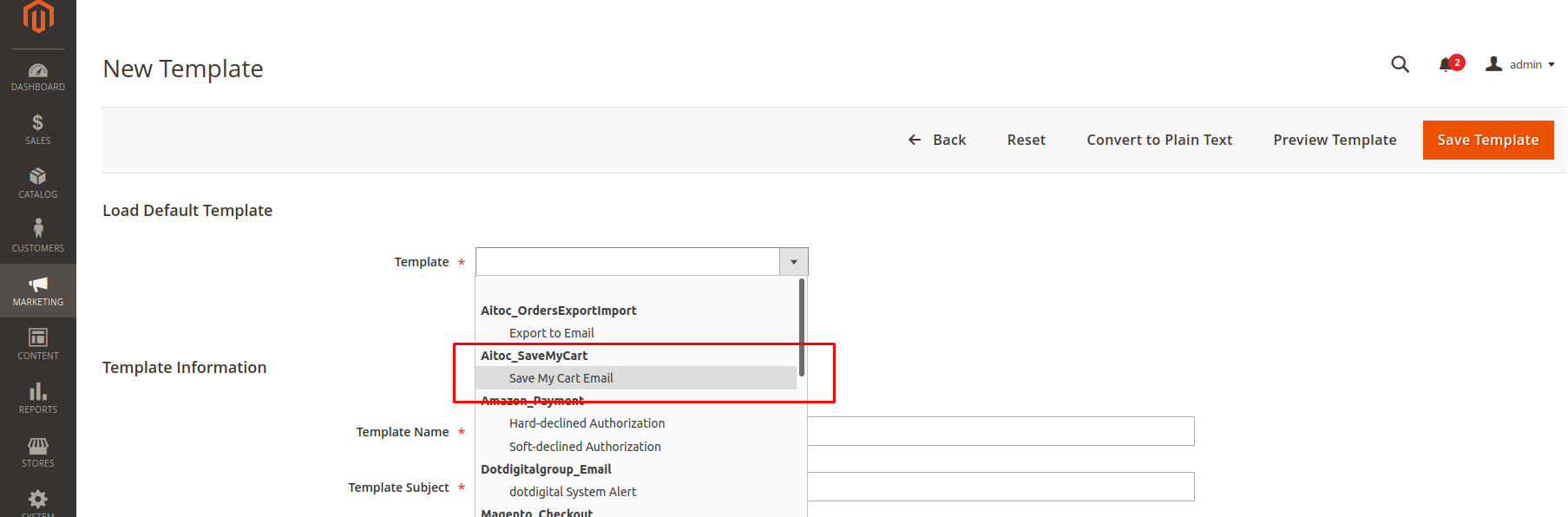Click the dropdown list scrollbar
The image size is (1568, 517).
tap(802, 327)
